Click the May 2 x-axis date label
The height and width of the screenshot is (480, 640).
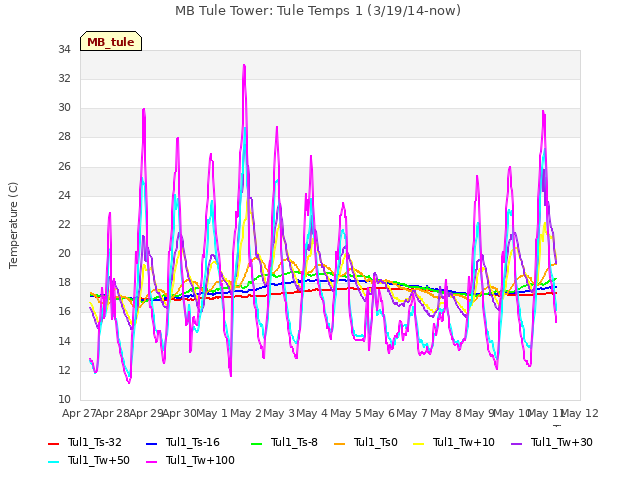tap(246, 413)
